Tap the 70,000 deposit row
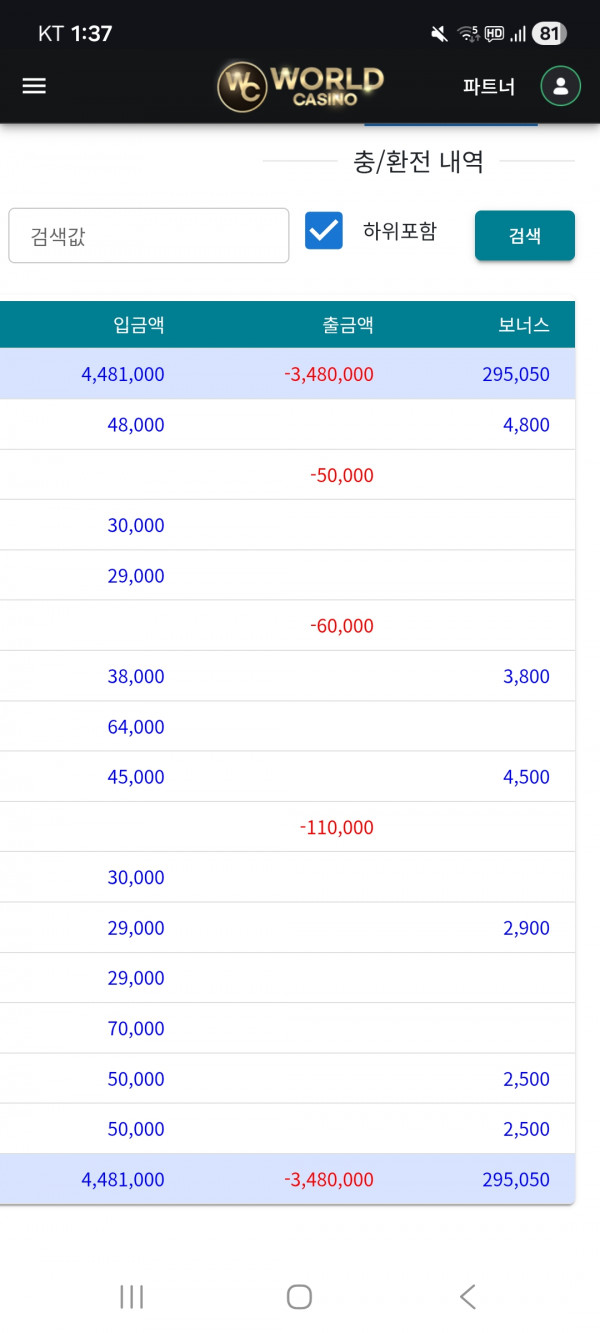 [x=136, y=1029]
